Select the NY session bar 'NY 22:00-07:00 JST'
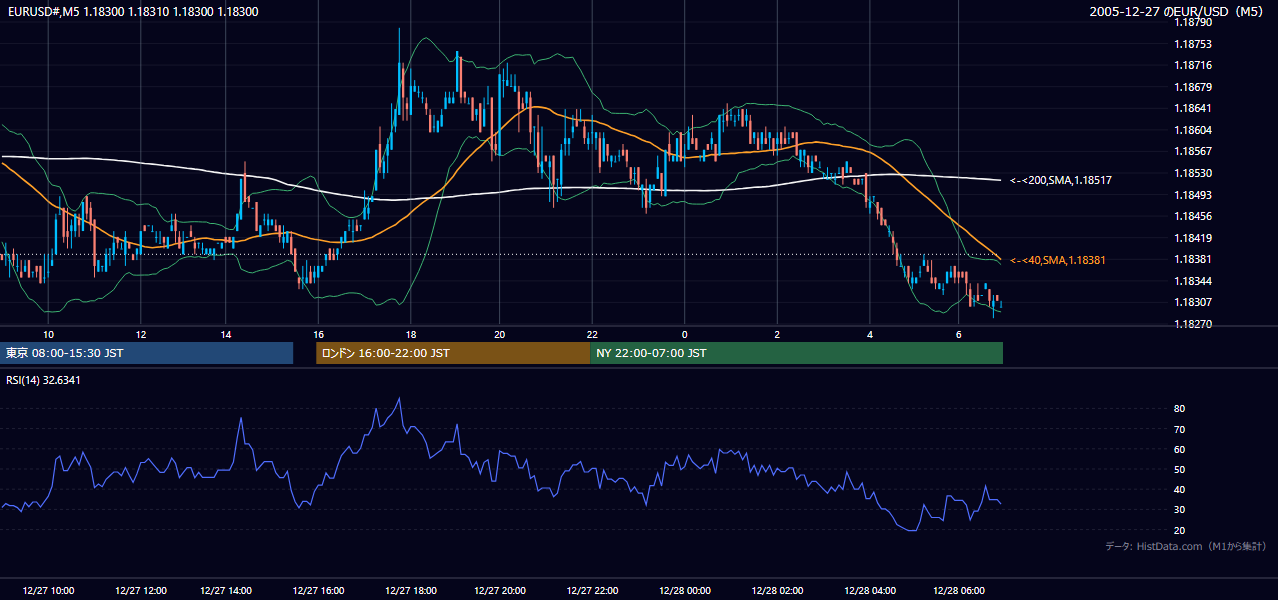This screenshot has width=1278, height=600. click(796, 353)
